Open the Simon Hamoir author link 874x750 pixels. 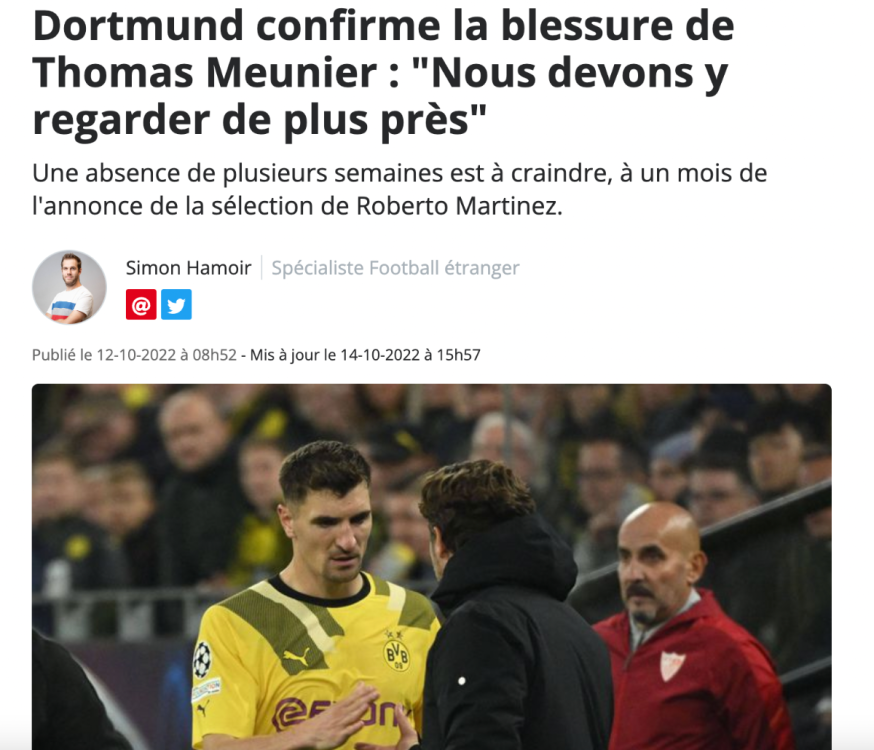188,268
